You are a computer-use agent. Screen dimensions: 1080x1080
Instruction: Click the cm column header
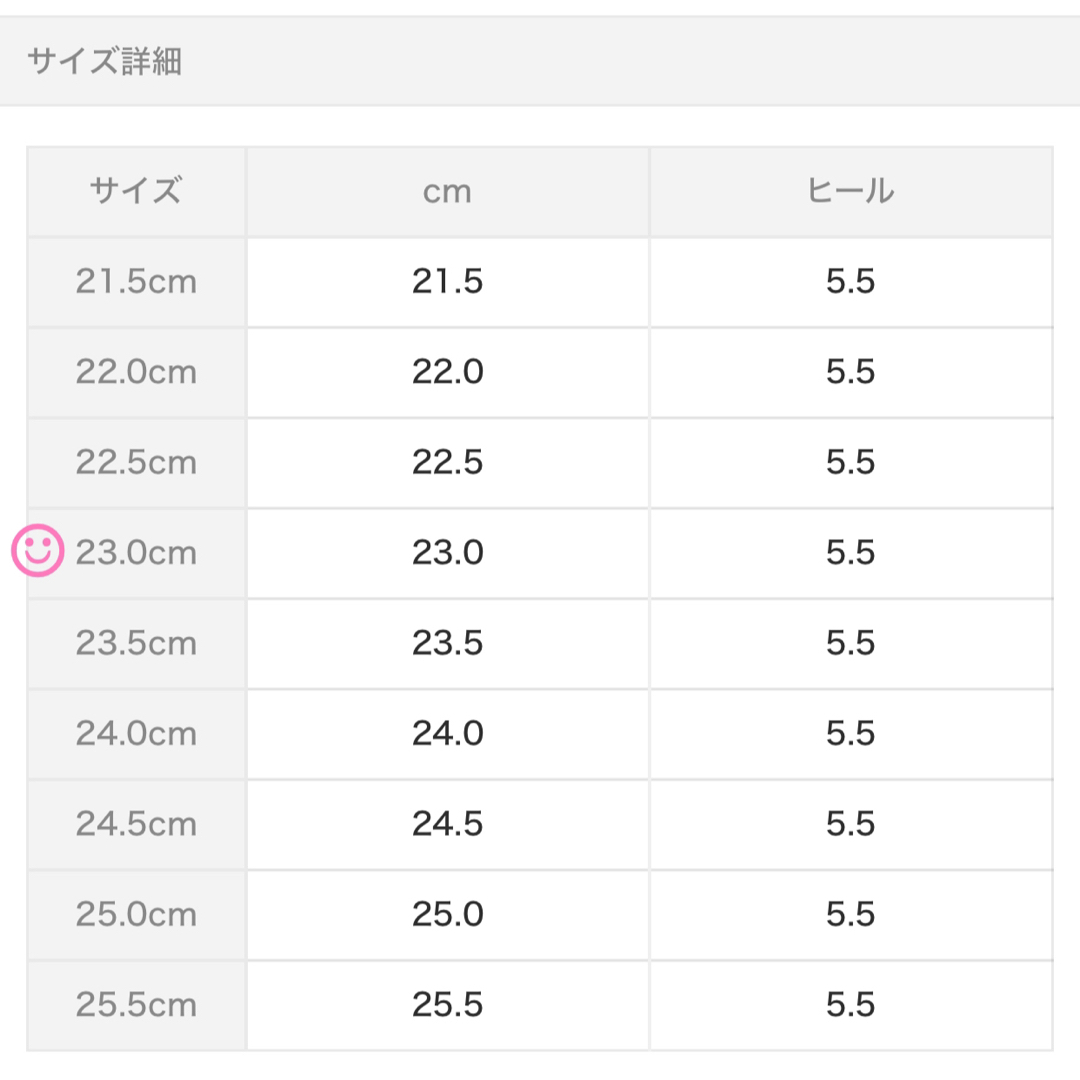pos(448,191)
